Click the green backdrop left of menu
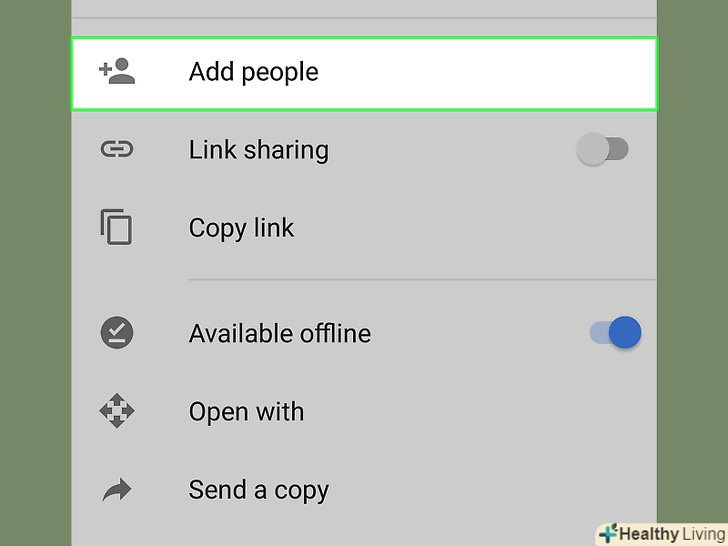Screen dimensions: 728x546 tap(35, 273)
